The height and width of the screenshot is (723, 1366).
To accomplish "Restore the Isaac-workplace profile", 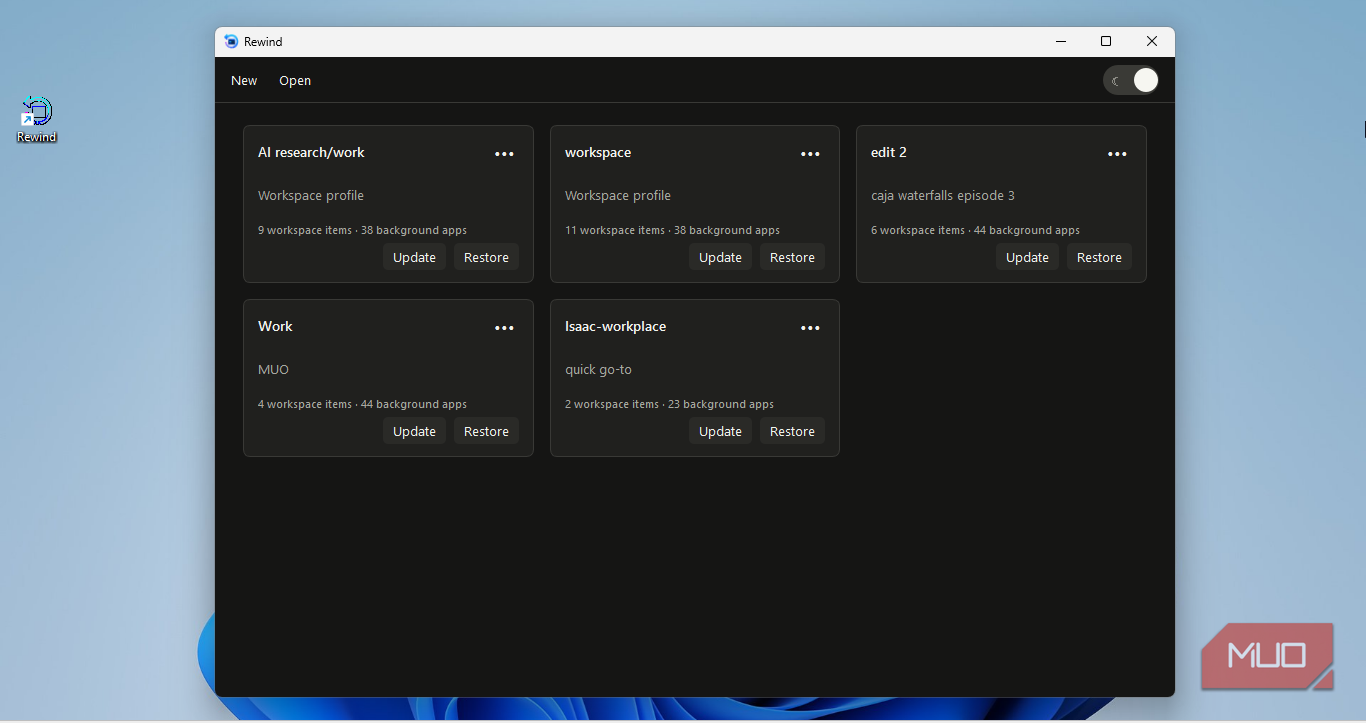I will 792,431.
